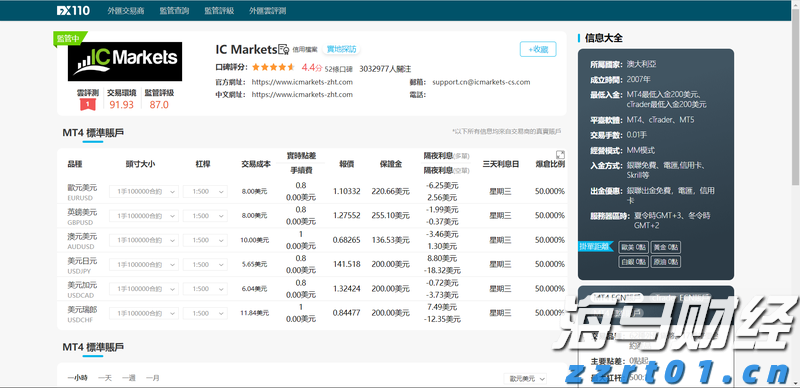This screenshot has height=388, width=800.
Task: Click the USDJPY quote 141.518
Action: 347,264
